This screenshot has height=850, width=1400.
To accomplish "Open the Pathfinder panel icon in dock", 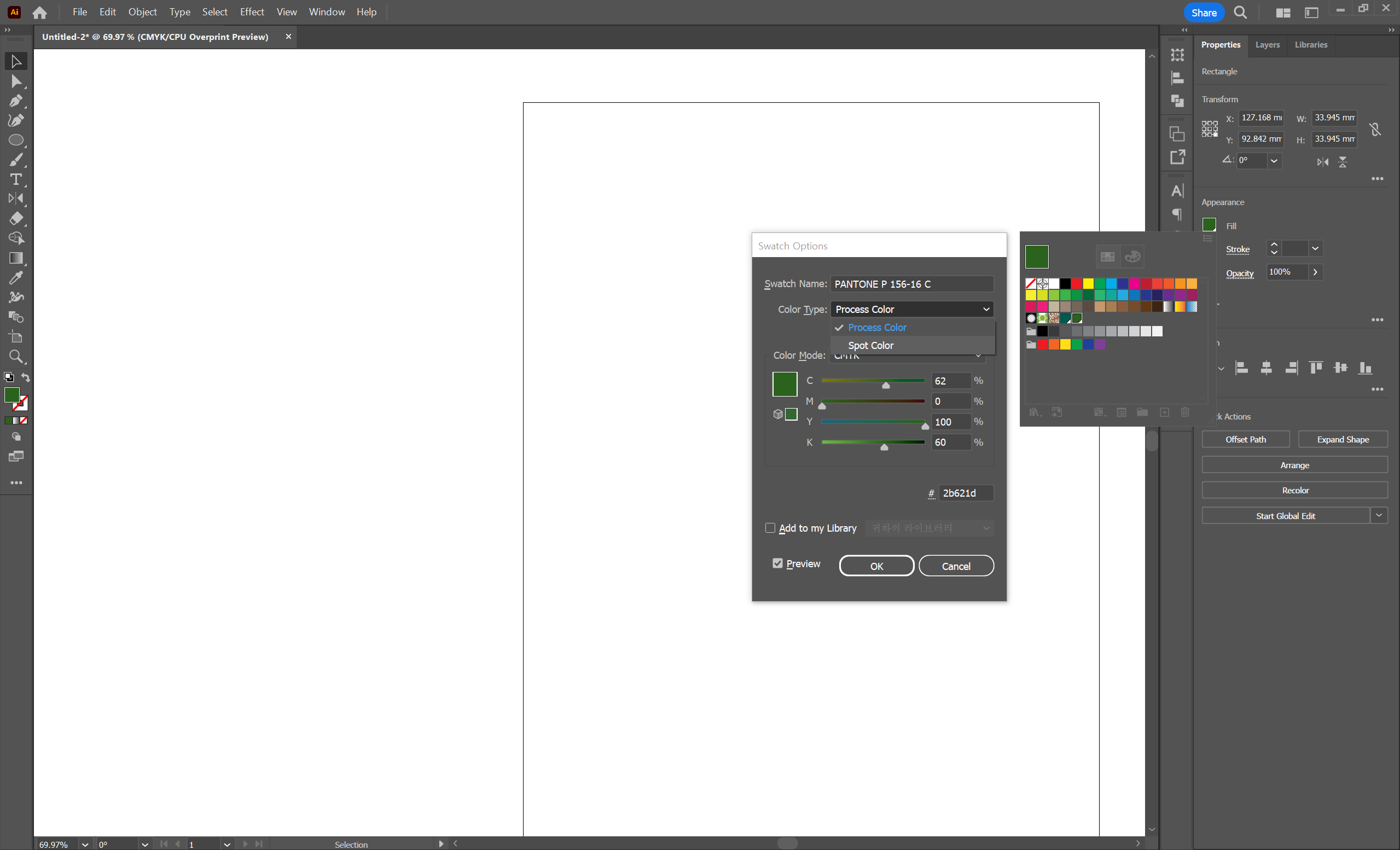I will click(x=1177, y=101).
